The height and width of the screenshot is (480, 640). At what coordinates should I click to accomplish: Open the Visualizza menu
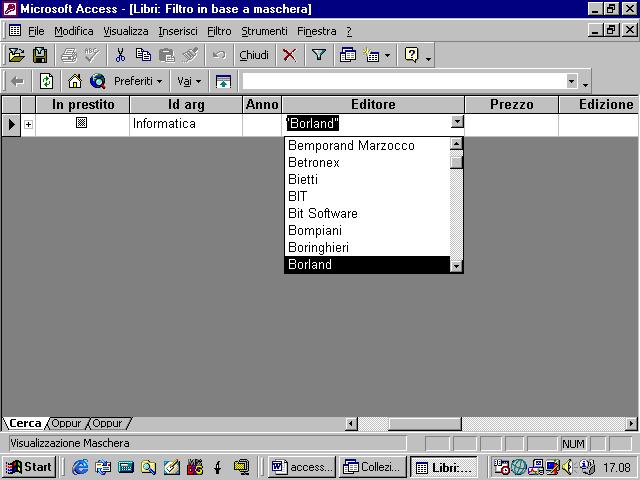tap(126, 31)
